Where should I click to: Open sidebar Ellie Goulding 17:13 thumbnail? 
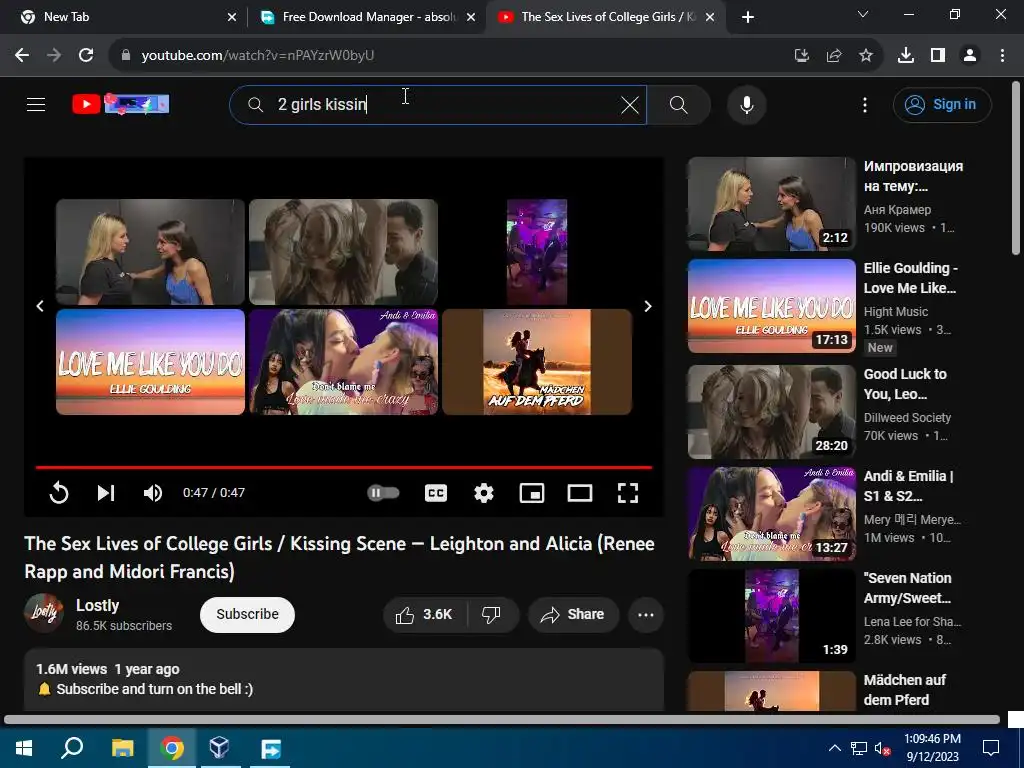pyautogui.click(x=771, y=306)
